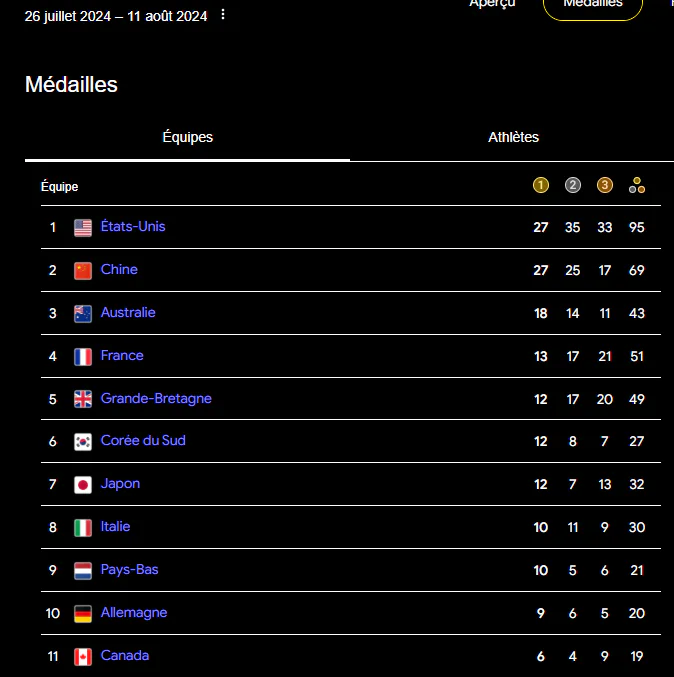Open the three-dot options menu beside the dates
The height and width of the screenshot is (677, 674).
[x=223, y=15]
